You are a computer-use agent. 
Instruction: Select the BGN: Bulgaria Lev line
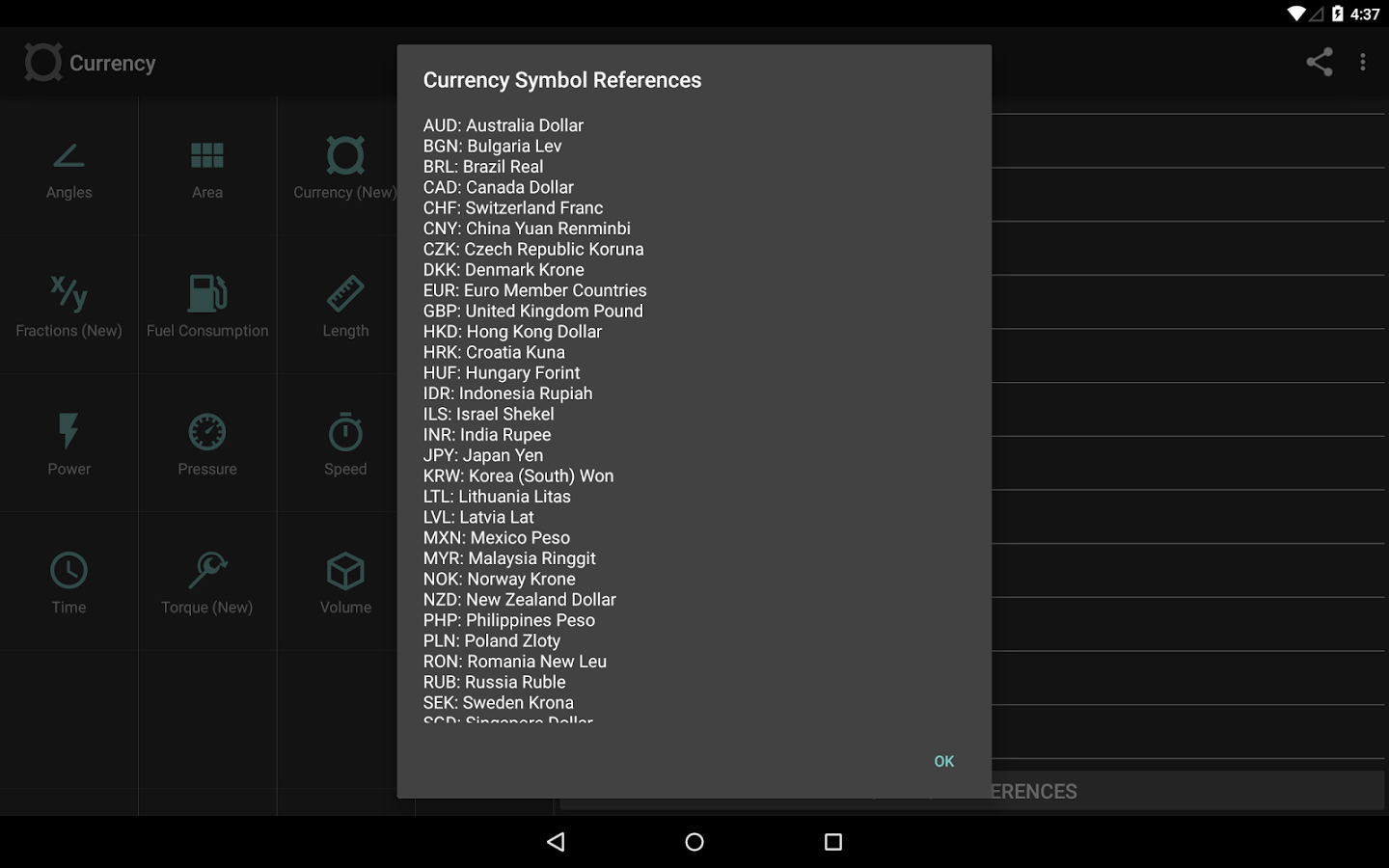pos(492,146)
